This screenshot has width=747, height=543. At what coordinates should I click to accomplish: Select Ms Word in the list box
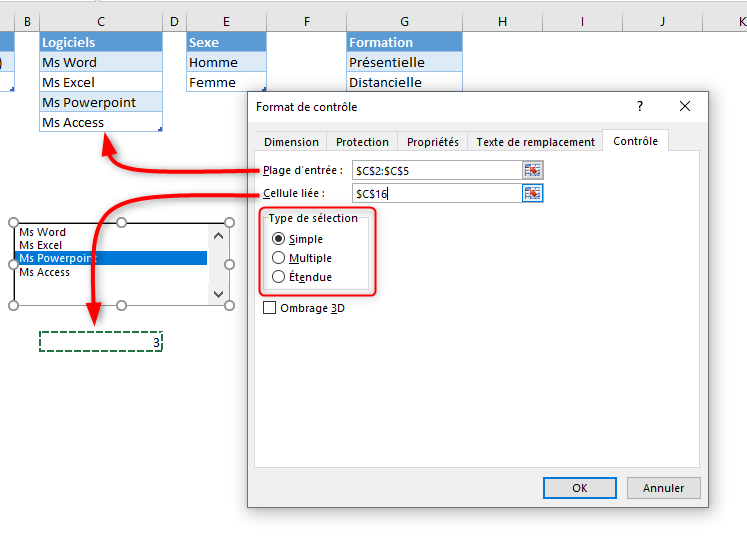(x=112, y=232)
